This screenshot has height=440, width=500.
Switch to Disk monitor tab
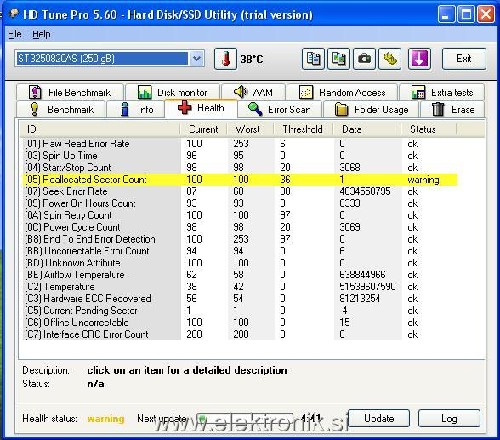click(172, 92)
